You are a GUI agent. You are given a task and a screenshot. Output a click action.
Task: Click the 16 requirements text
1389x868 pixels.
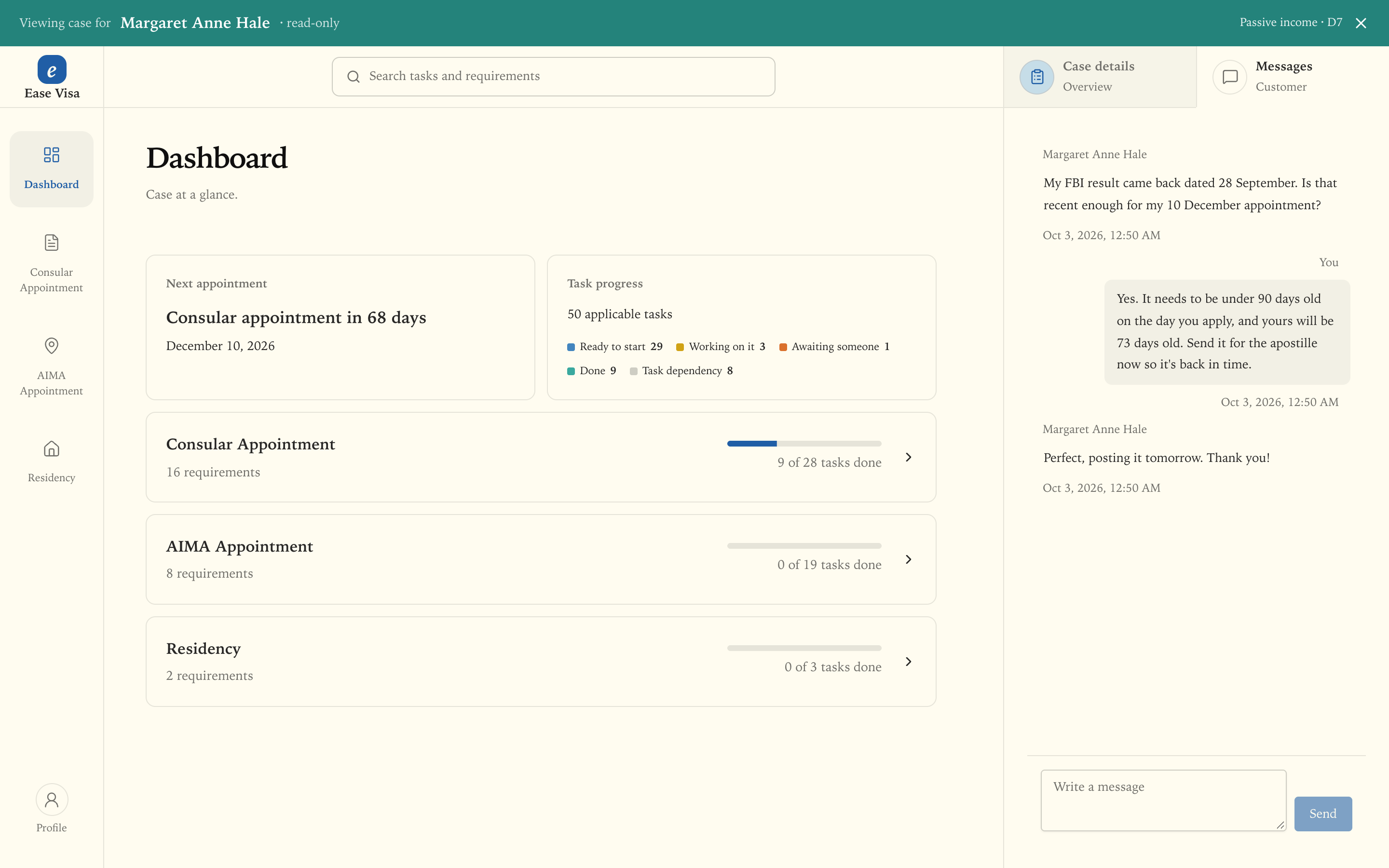(213, 472)
